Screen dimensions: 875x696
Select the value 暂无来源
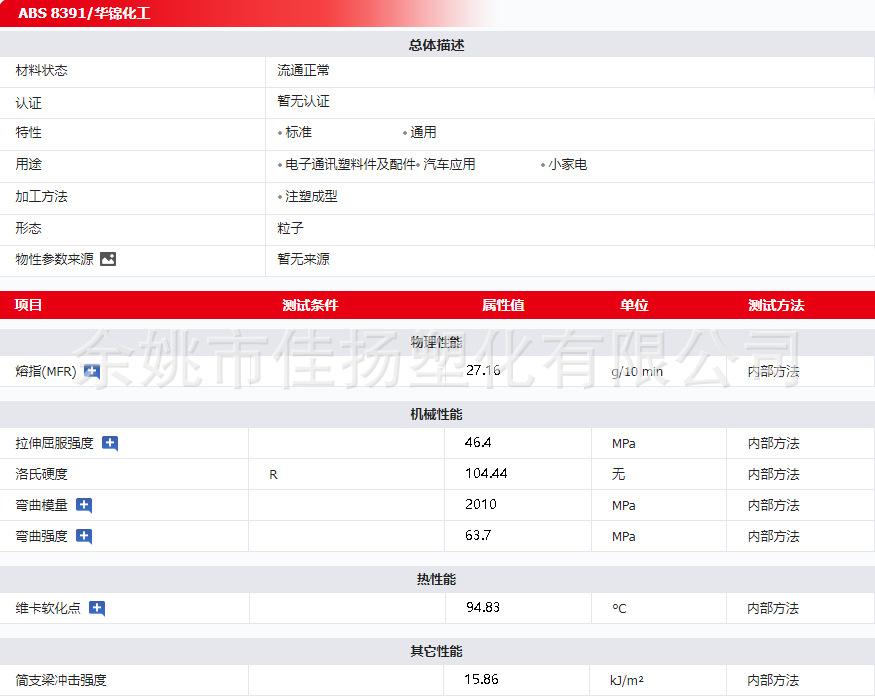click(304, 259)
